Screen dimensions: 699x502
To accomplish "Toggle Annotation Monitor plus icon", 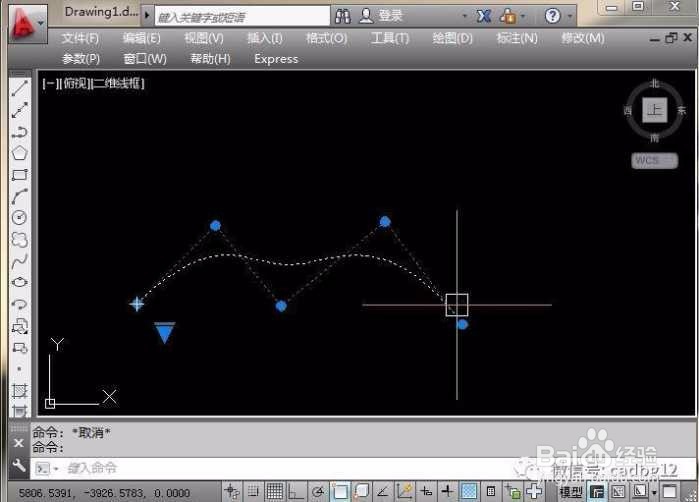I will click(x=534, y=492).
